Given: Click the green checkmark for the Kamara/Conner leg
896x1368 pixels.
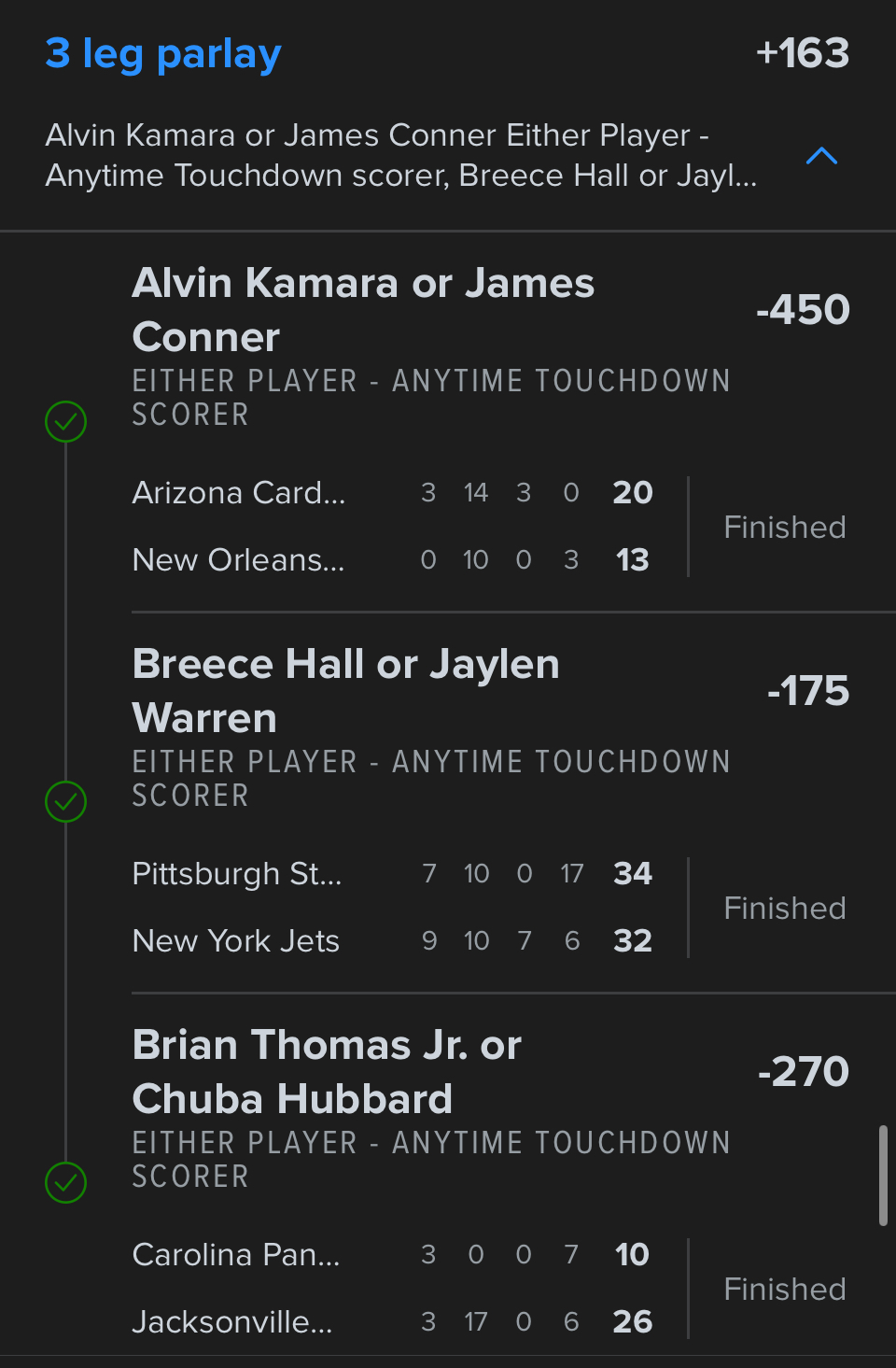Looking at the screenshot, I should (x=66, y=421).
